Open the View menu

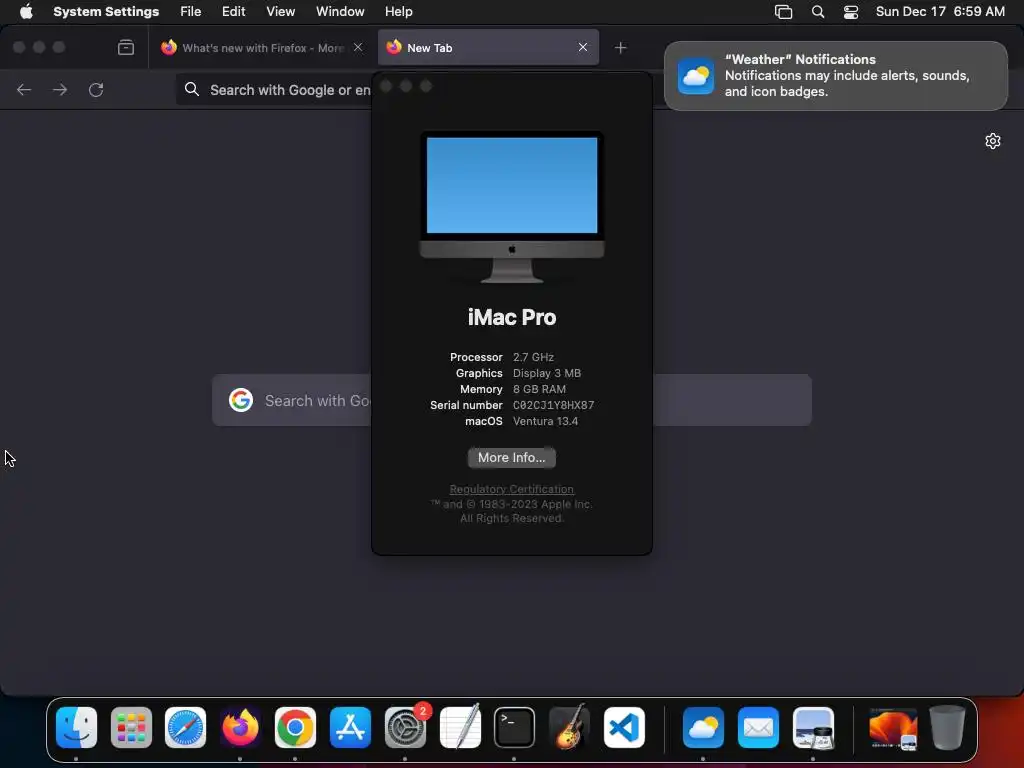tap(280, 11)
